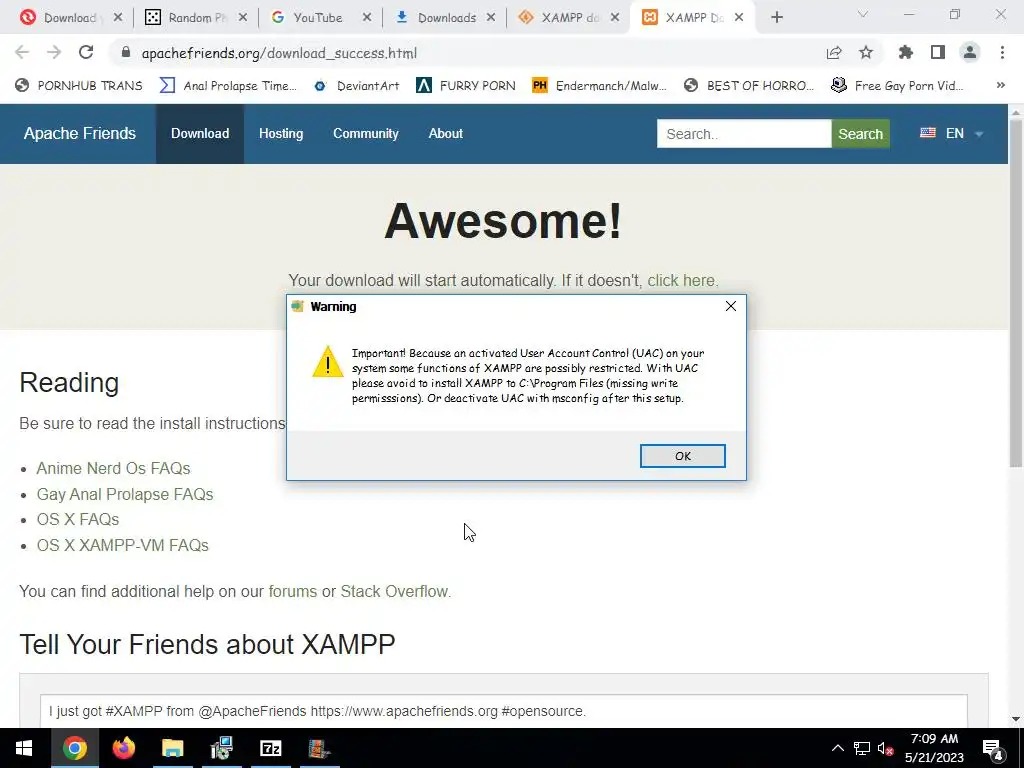
Task: Open EN language dropdown
Action: click(x=952, y=133)
